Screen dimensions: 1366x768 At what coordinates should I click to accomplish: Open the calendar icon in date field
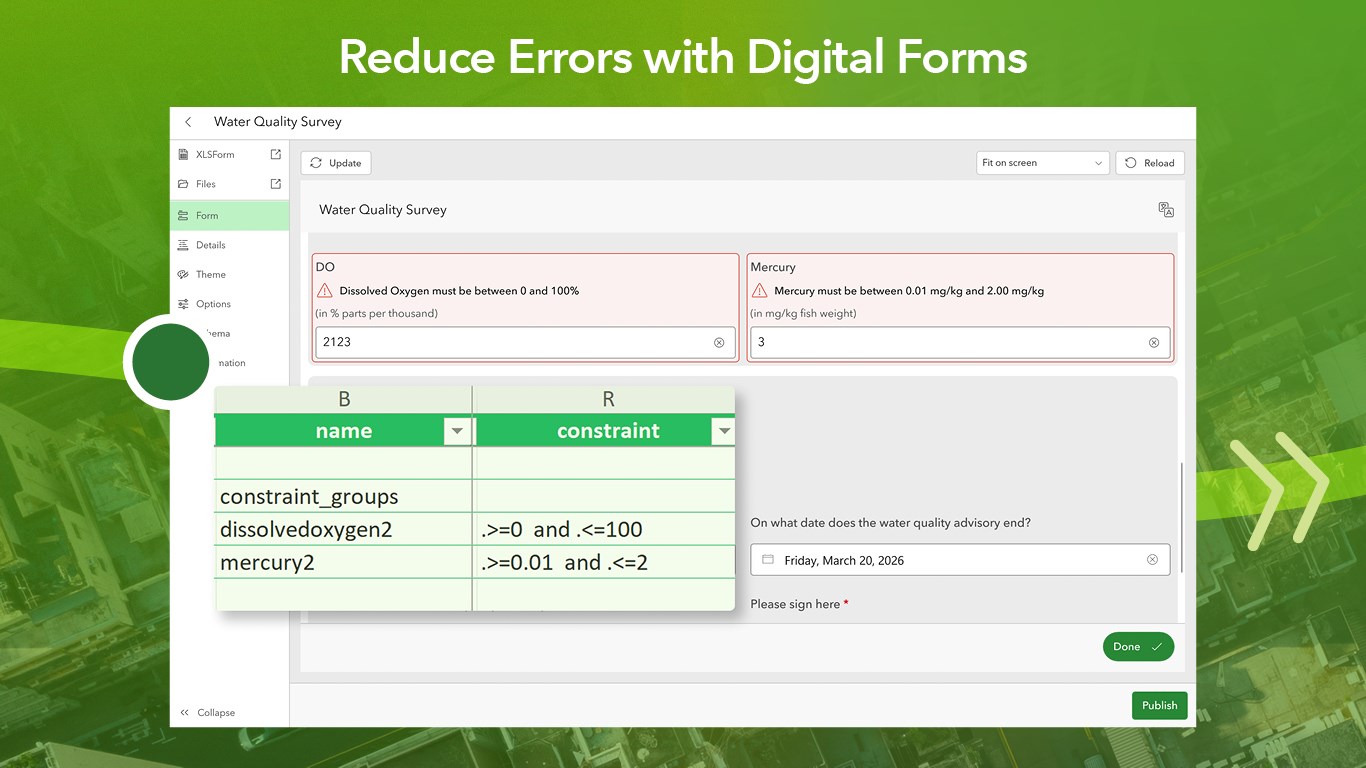pyautogui.click(x=768, y=560)
